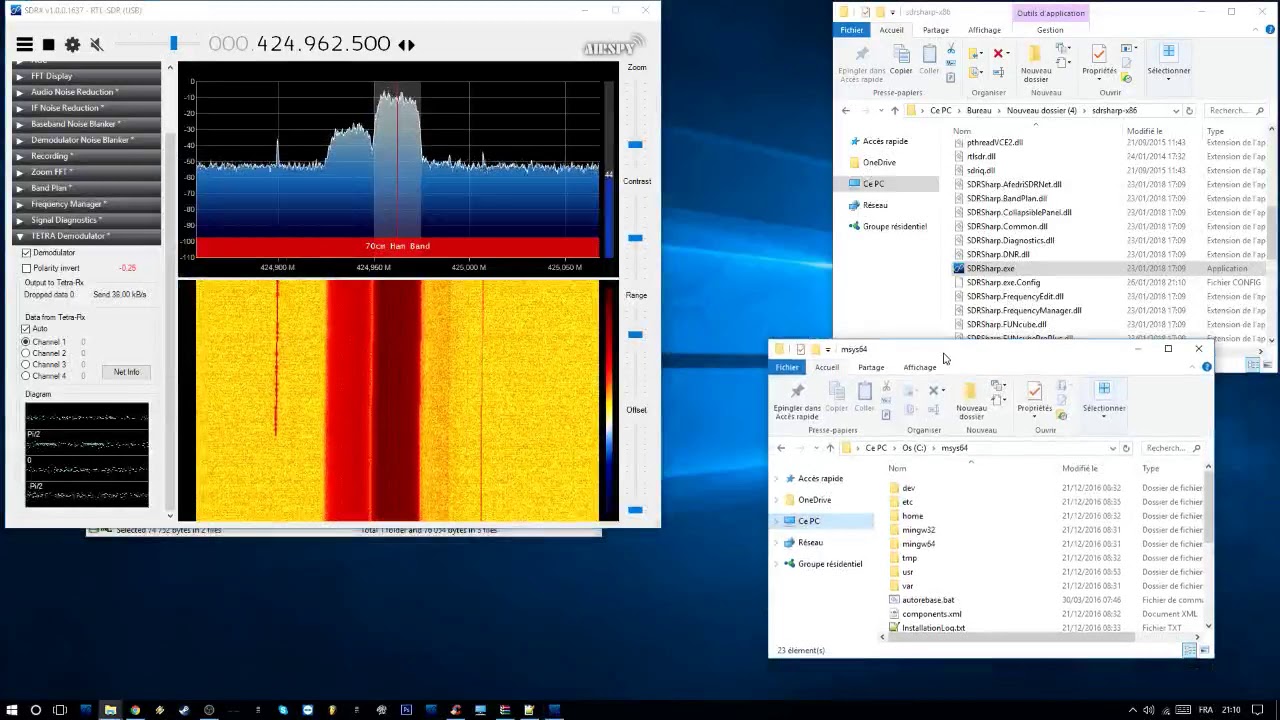Open Task View on taskbar

pos(60,710)
